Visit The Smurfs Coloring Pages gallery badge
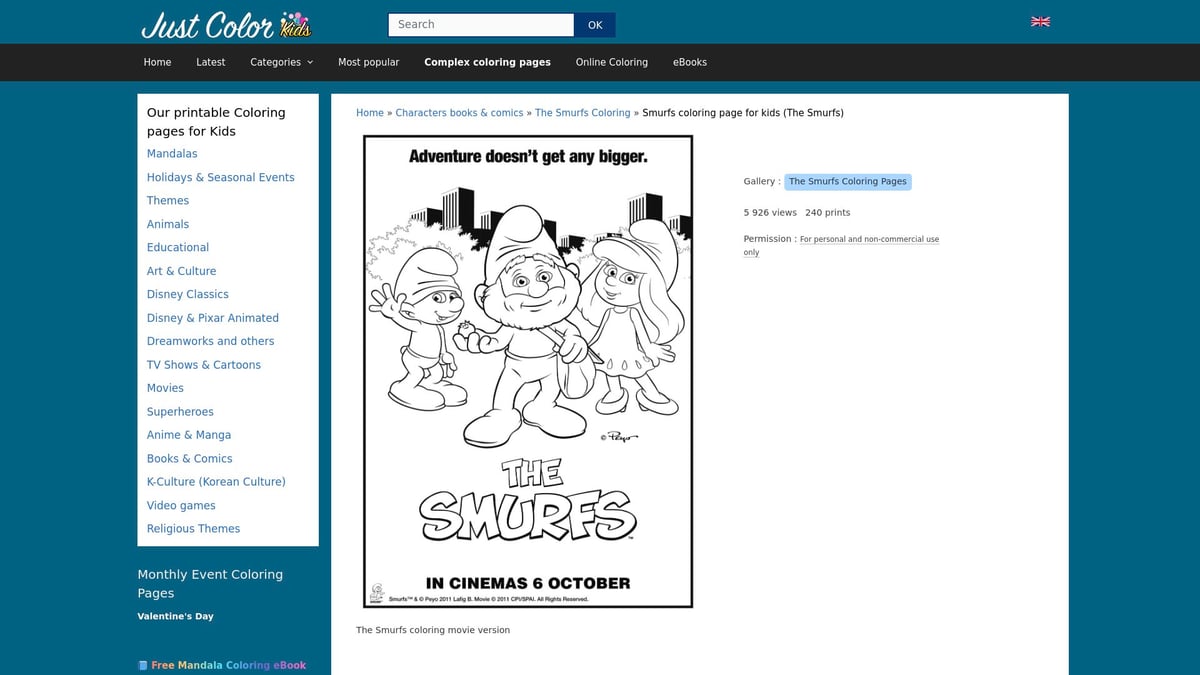 click(848, 182)
